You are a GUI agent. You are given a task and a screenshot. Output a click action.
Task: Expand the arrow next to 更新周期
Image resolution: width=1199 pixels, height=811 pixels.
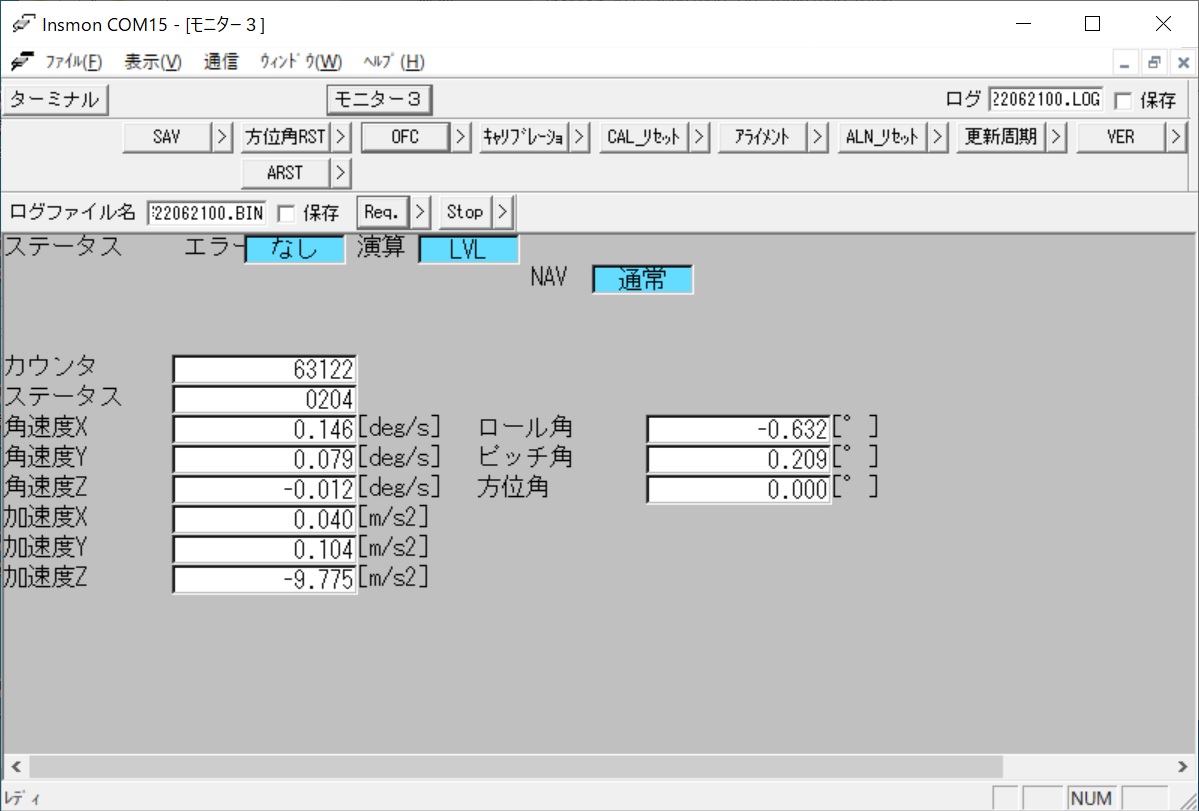(x=1057, y=137)
